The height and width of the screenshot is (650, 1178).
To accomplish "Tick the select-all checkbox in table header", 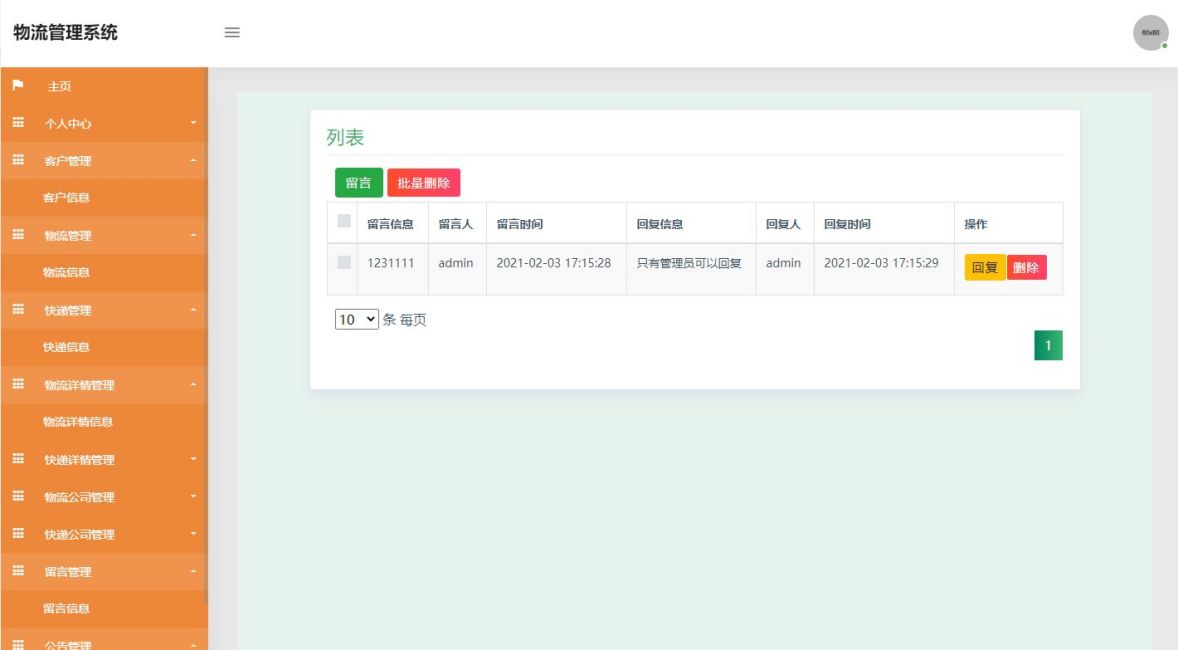I will tap(344, 221).
